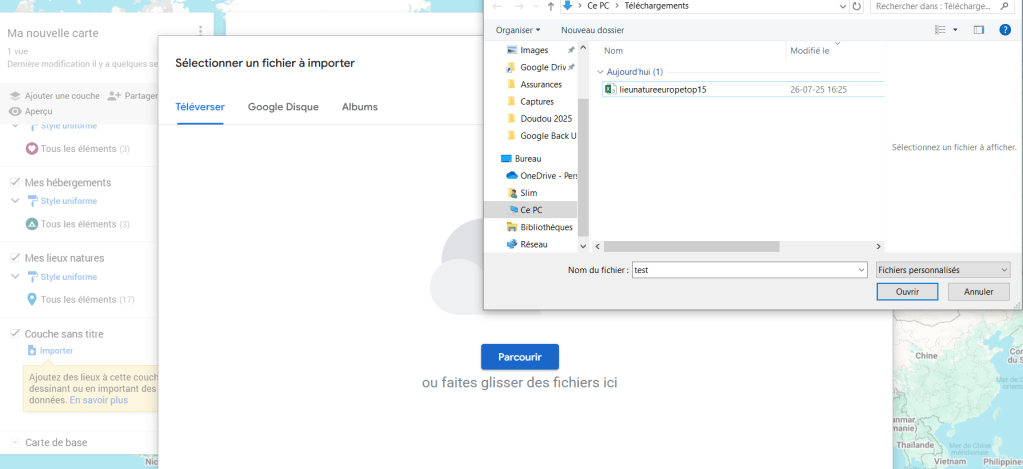Collapse the Aujourd'hui file group

tap(600, 72)
